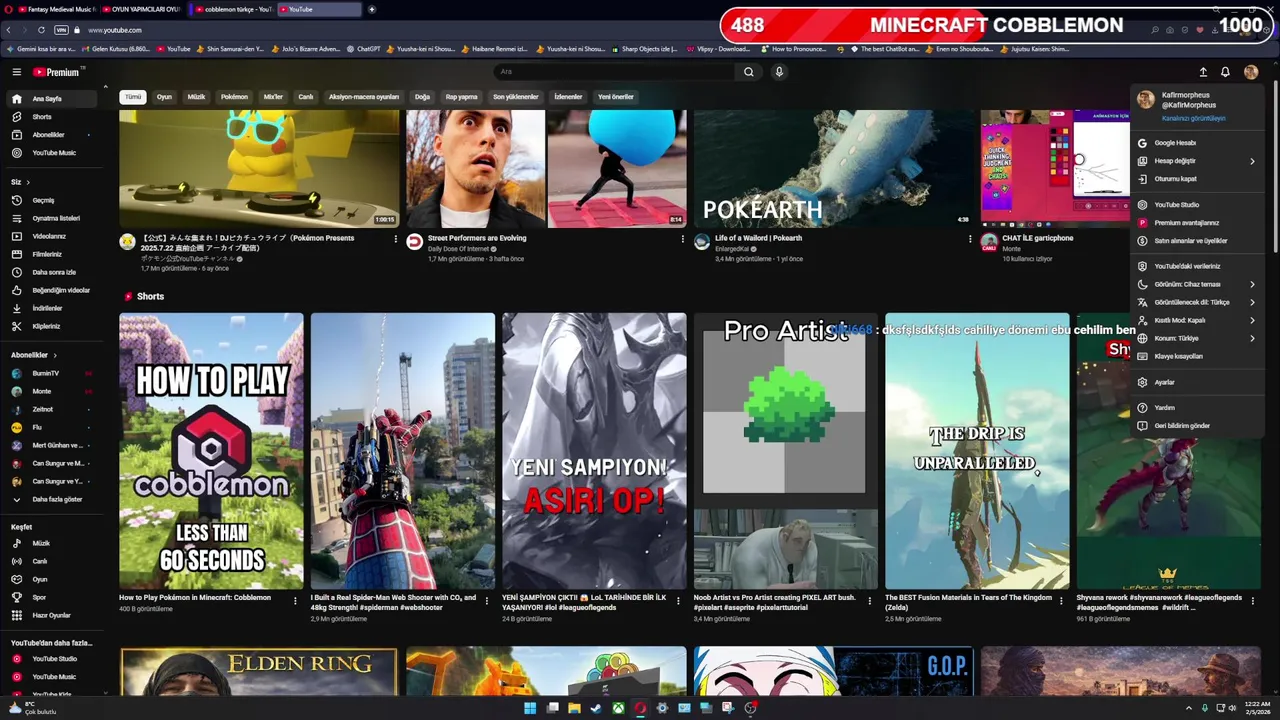Click Kanalınızı görüntüleyin link
Image resolution: width=1280 pixels, height=720 pixels.
(x=1193, y=118)
